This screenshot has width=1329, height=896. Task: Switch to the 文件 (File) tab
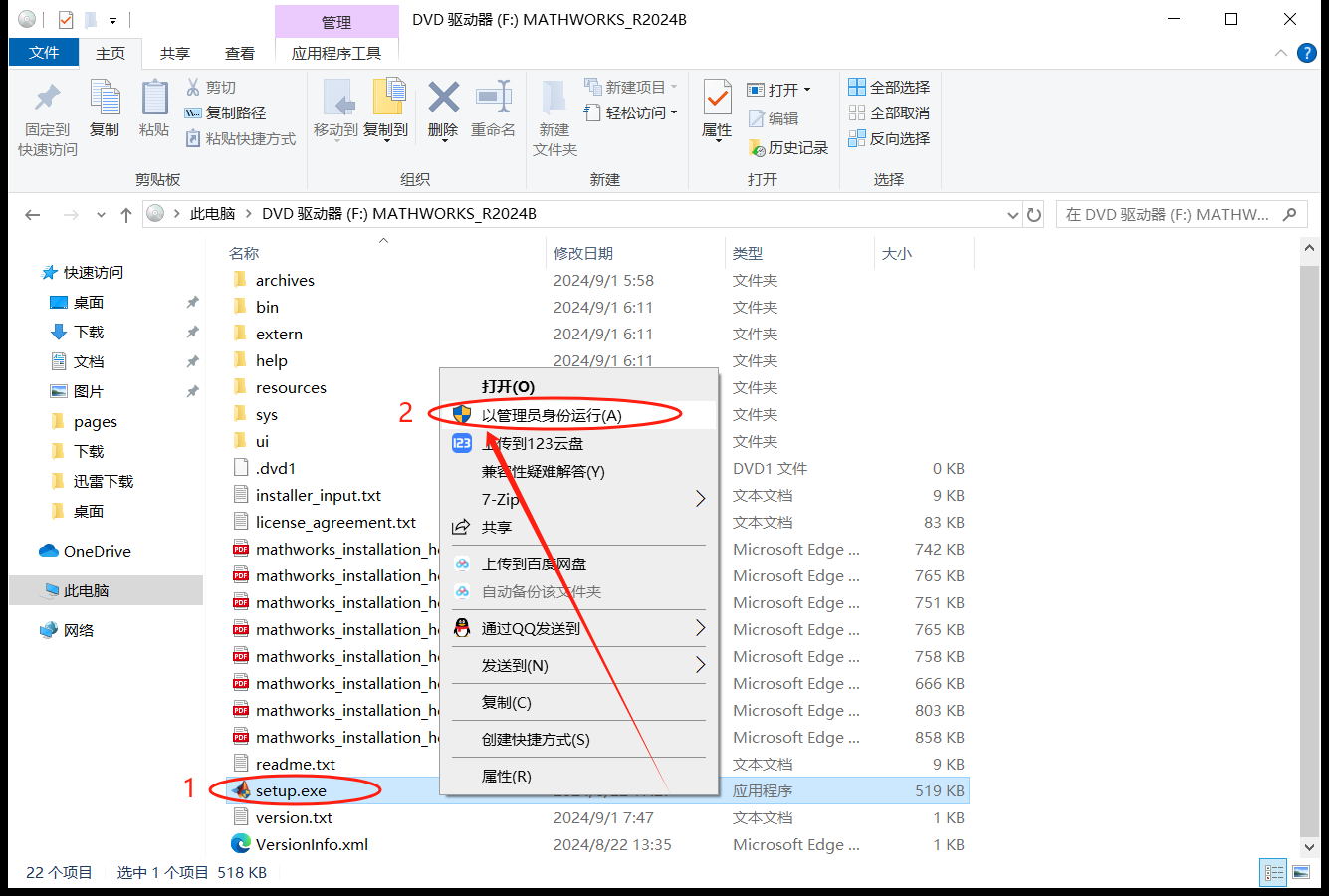coord(44,53)
